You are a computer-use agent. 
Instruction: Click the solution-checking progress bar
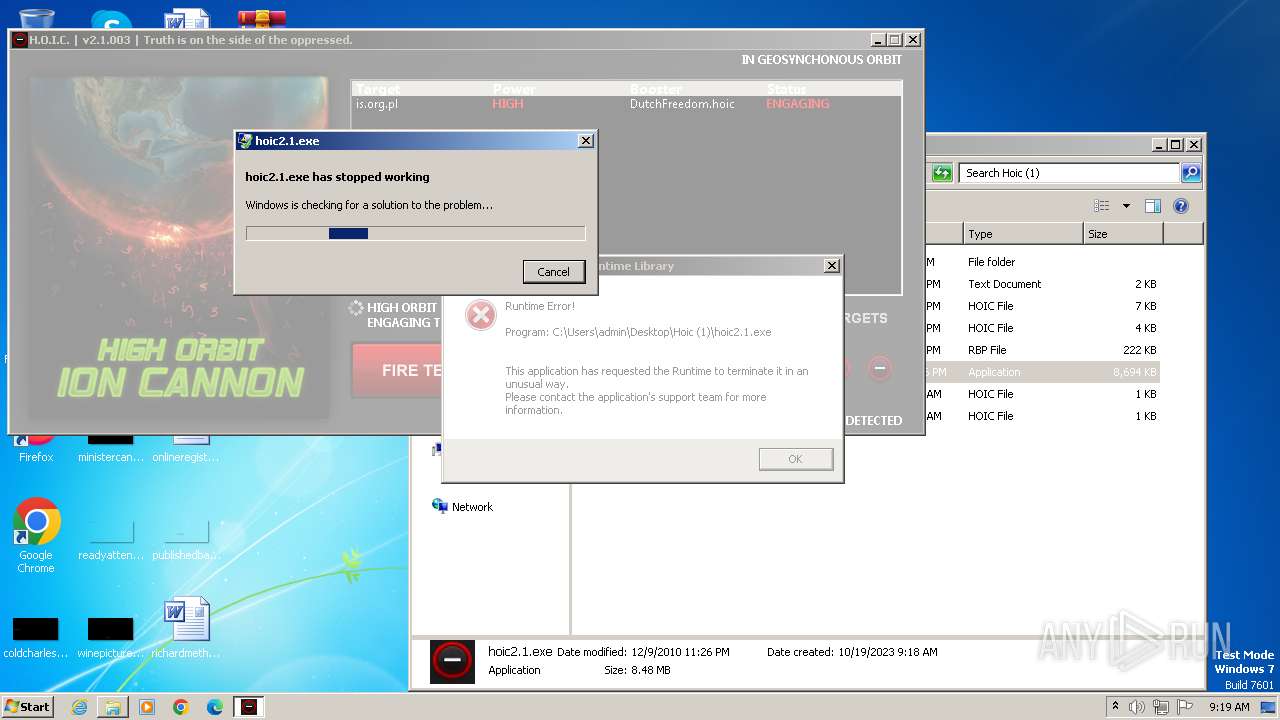[x=415, y=233]
